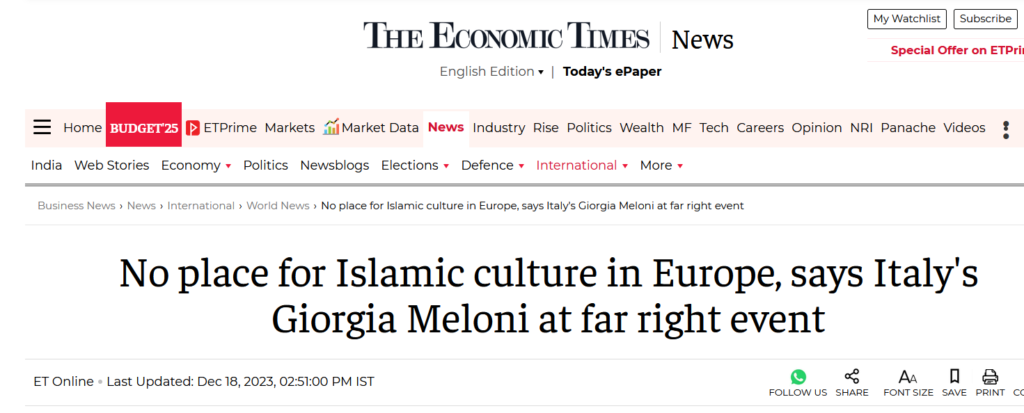Viewport: 1024px width, 413px height.
Task: Click The Economic Times logo
Action: (x=506, y=37)
